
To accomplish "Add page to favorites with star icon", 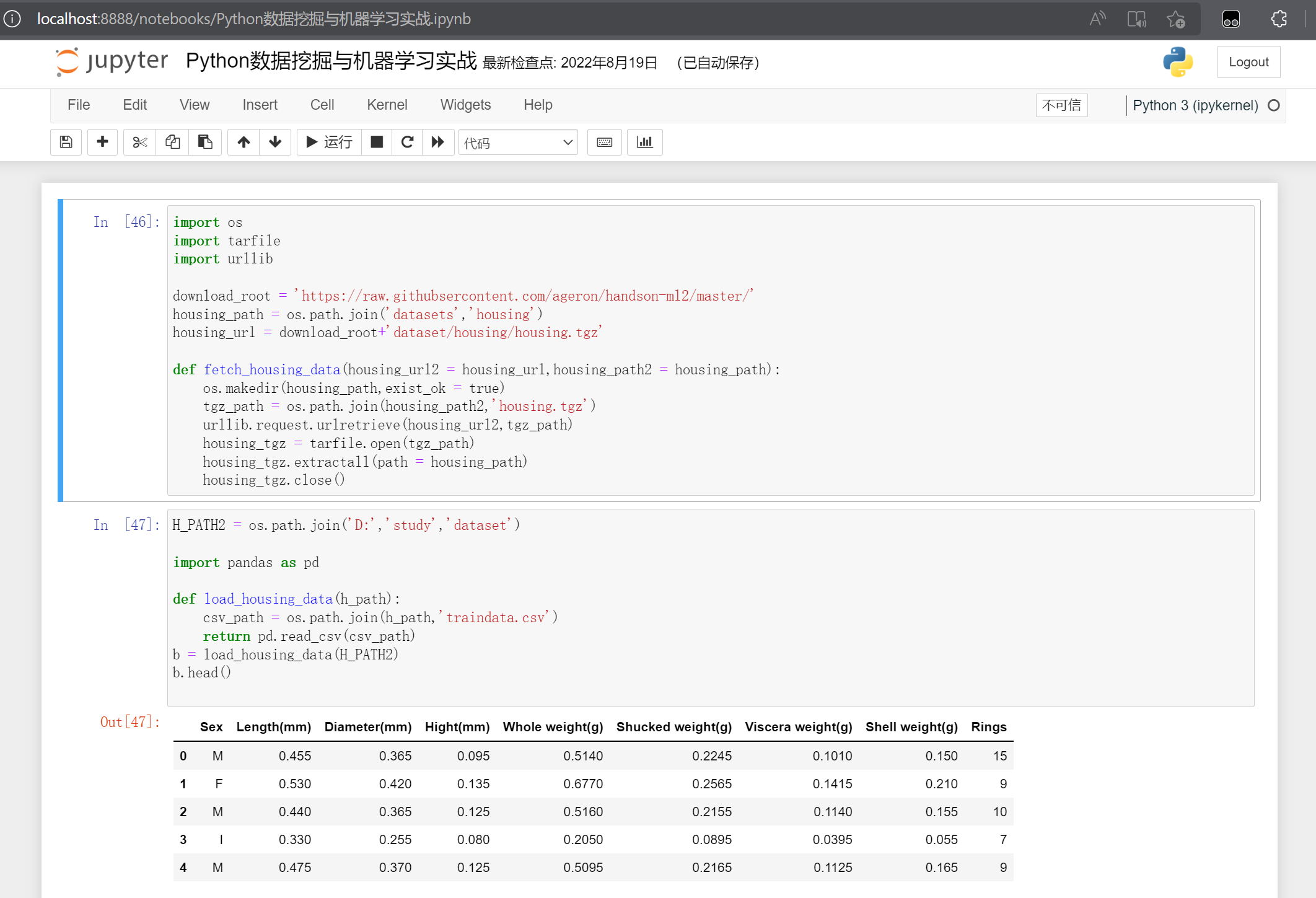I will [x=1175, y=19].
